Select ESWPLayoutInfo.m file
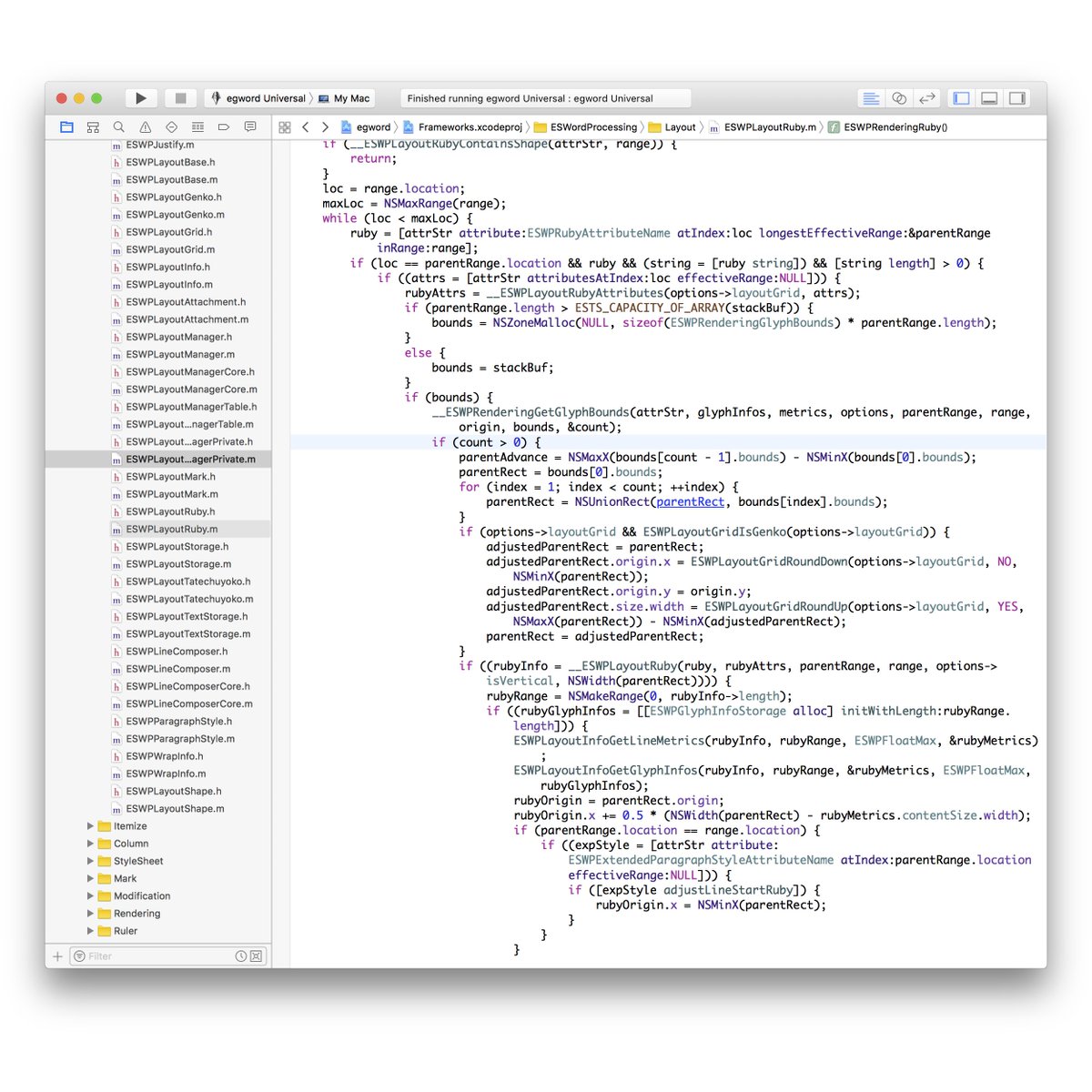1092x1092 pixels. point(158,284)
